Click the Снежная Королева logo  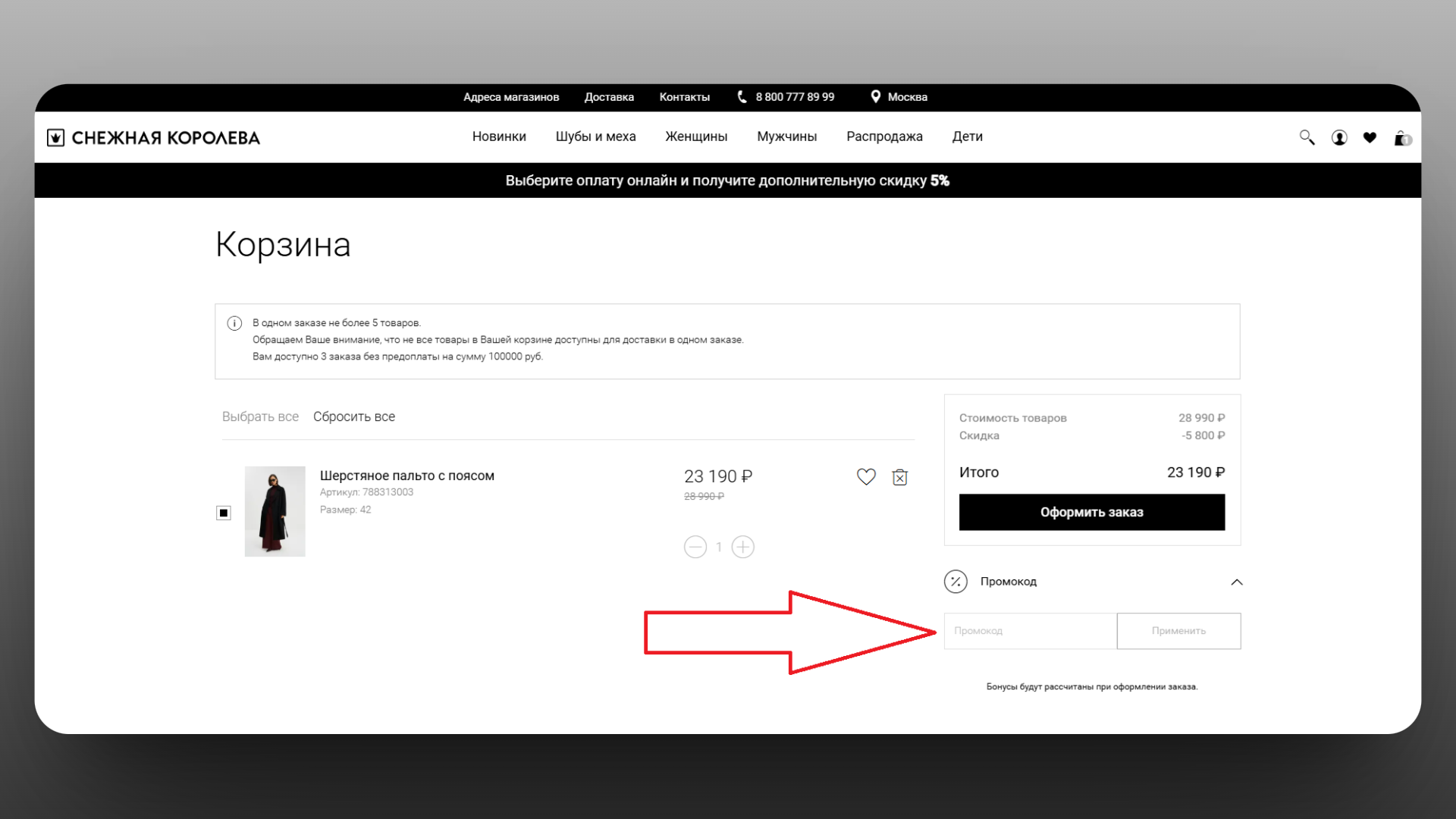[x=153, y=137]
